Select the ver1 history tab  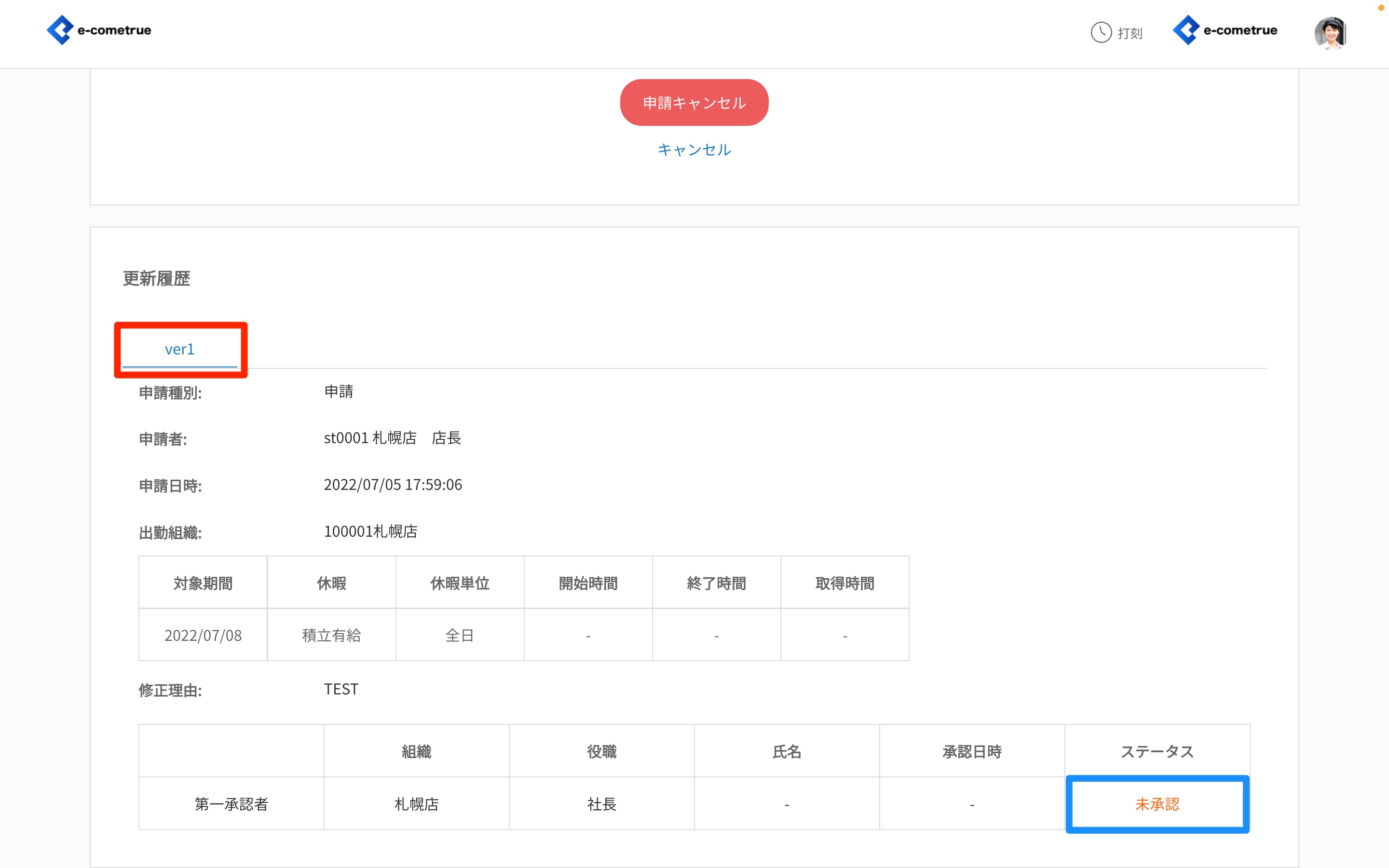point(179,349)
